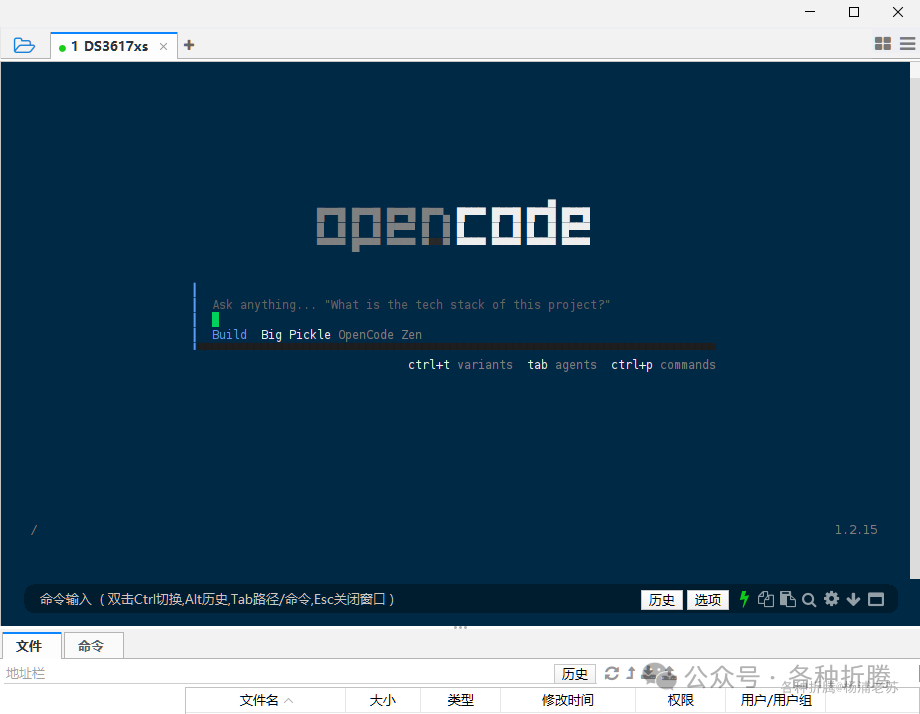Click the download arrow icon near the gear

click(x=853, y=599)
